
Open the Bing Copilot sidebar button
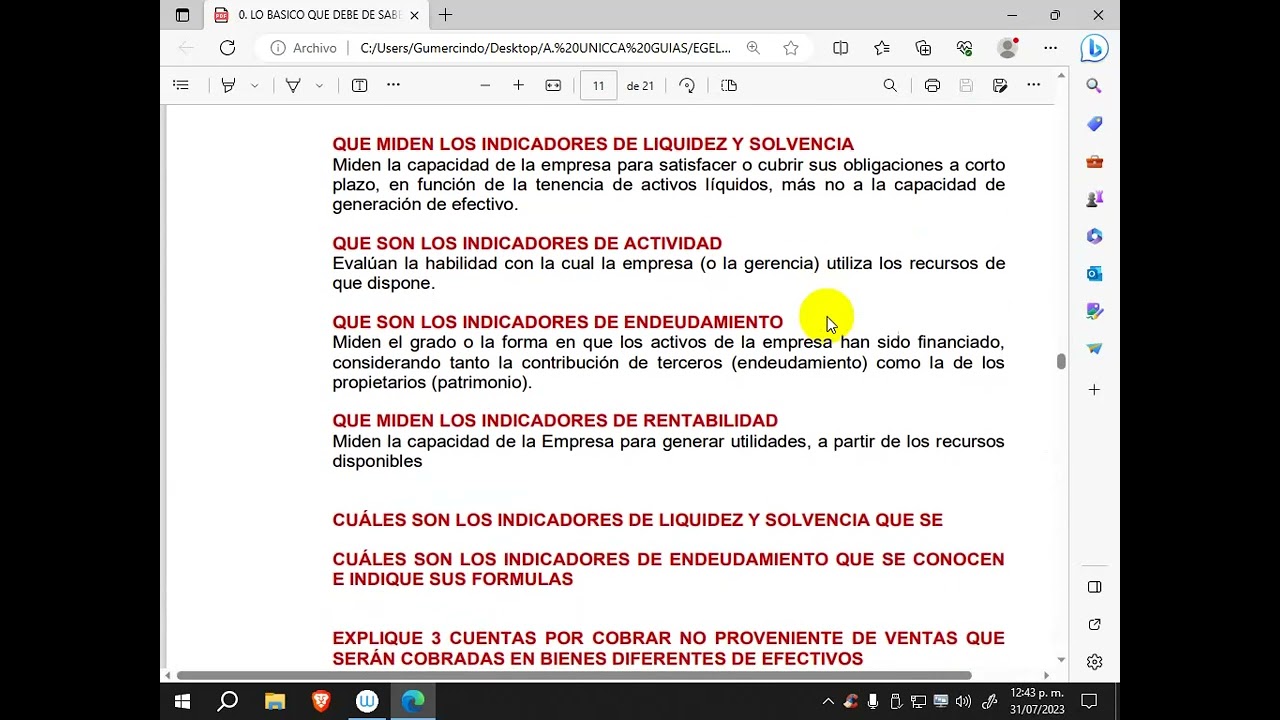point(1094,48)
